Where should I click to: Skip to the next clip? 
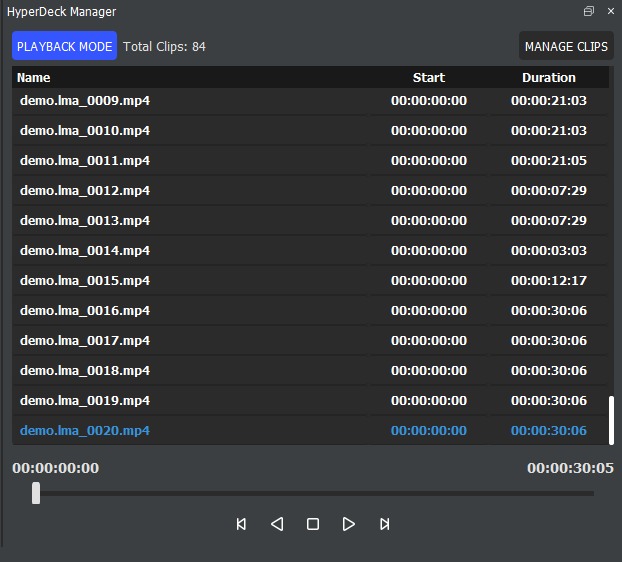384,524
